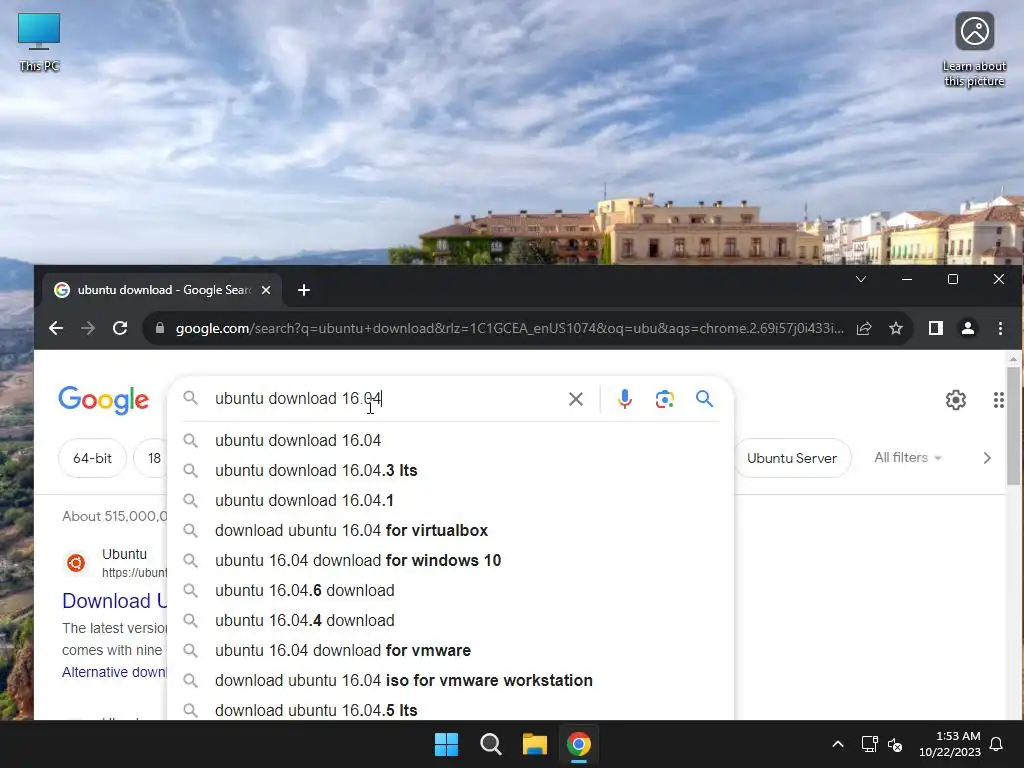Select the This PC desktop icon
This screenshot has width=1024, height=768.
pyautogui.click(x=39, y=42)
